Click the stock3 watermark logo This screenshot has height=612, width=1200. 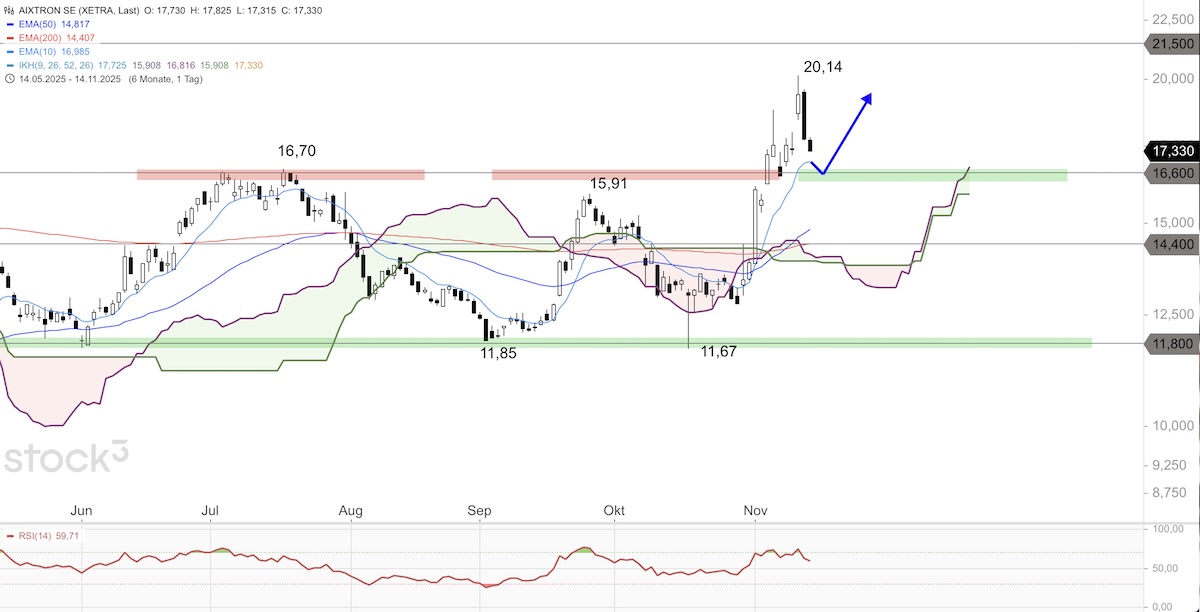[66, 457]
